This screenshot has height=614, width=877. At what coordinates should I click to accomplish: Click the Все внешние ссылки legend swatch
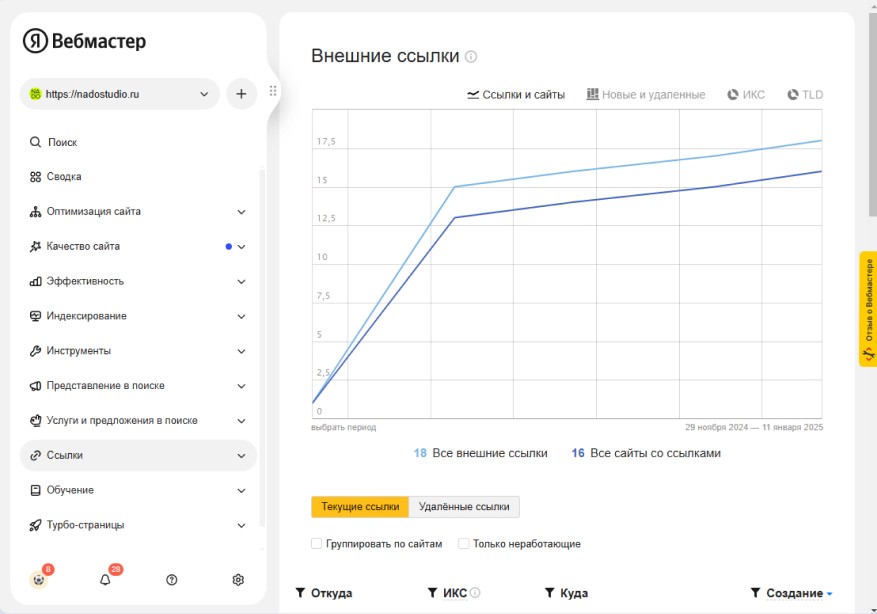420,453
